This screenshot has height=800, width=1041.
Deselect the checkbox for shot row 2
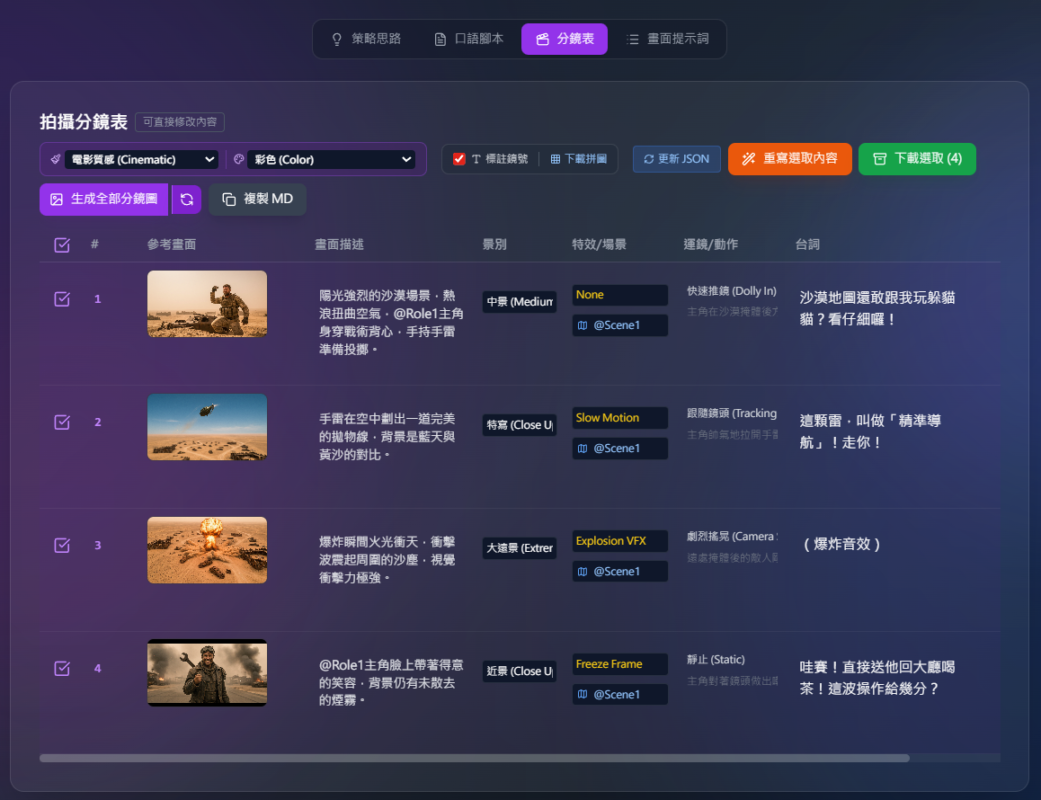click(x=62, y=422)
